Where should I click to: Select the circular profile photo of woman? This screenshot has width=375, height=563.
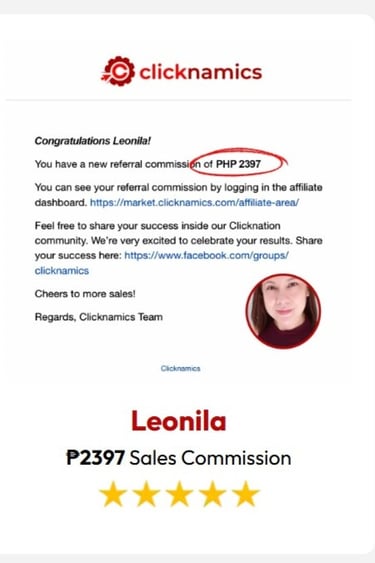[x=283, y=311]
